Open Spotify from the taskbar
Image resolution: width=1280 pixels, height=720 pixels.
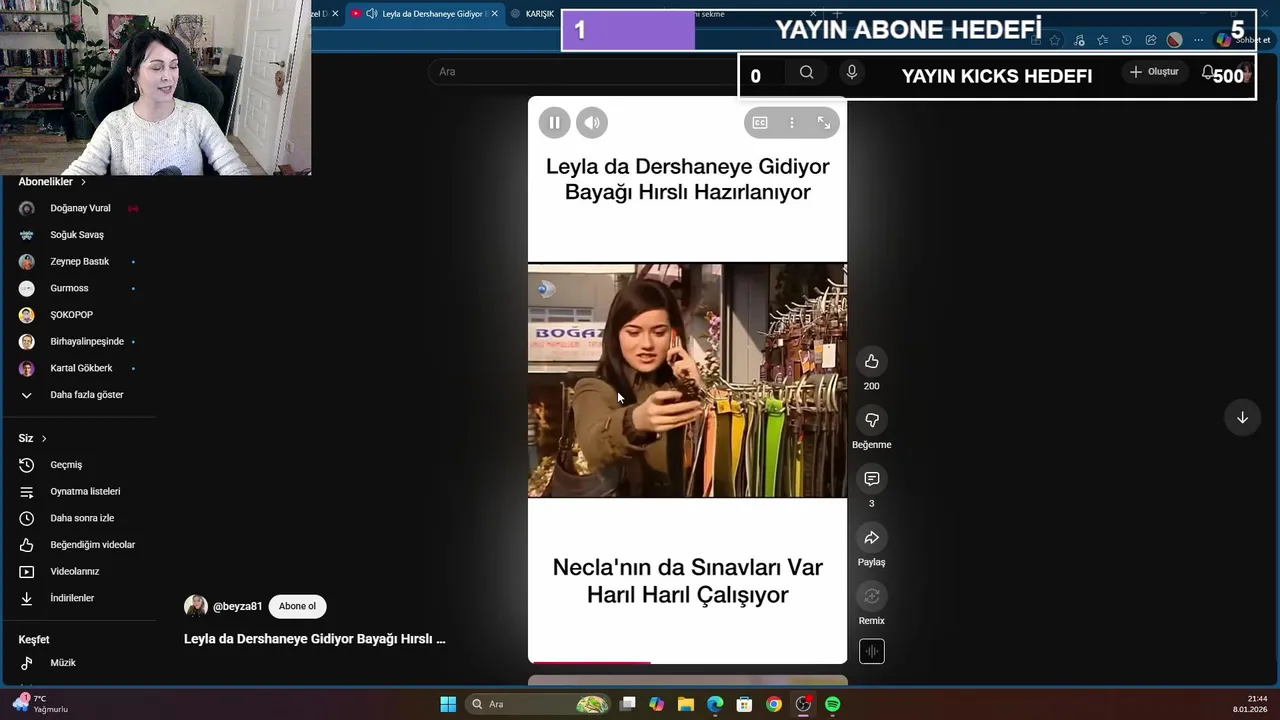pyautogui.click(x=833, y=704)
